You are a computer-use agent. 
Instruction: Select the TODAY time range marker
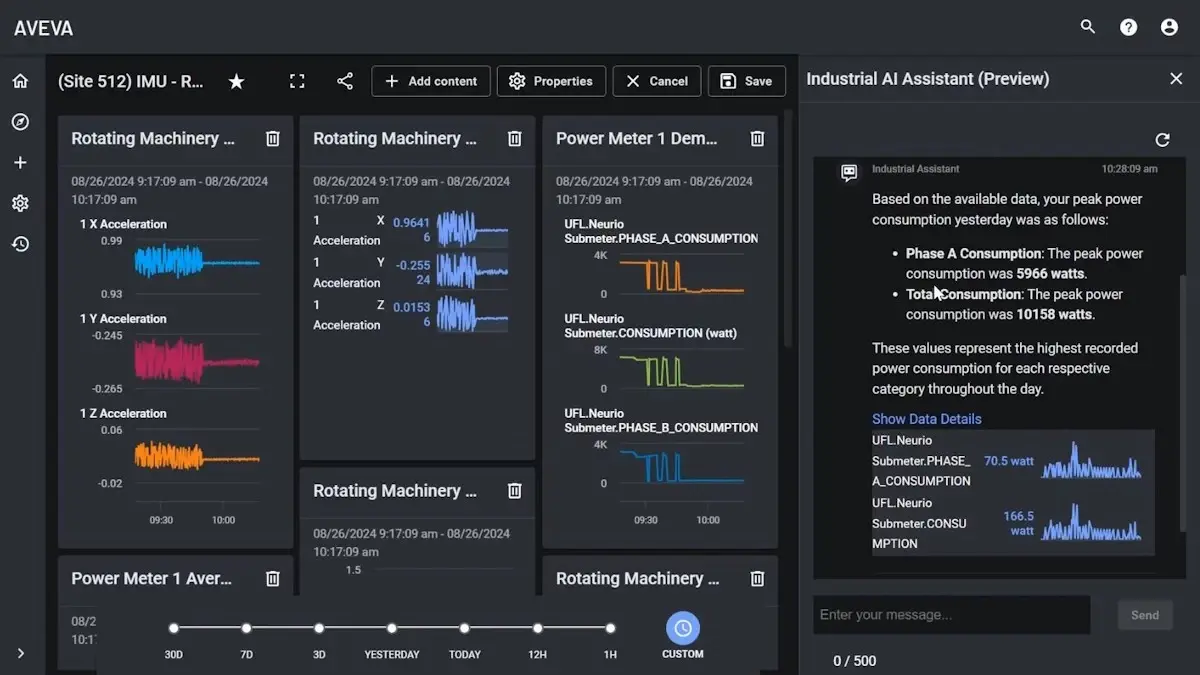click(x=465, y=628)
